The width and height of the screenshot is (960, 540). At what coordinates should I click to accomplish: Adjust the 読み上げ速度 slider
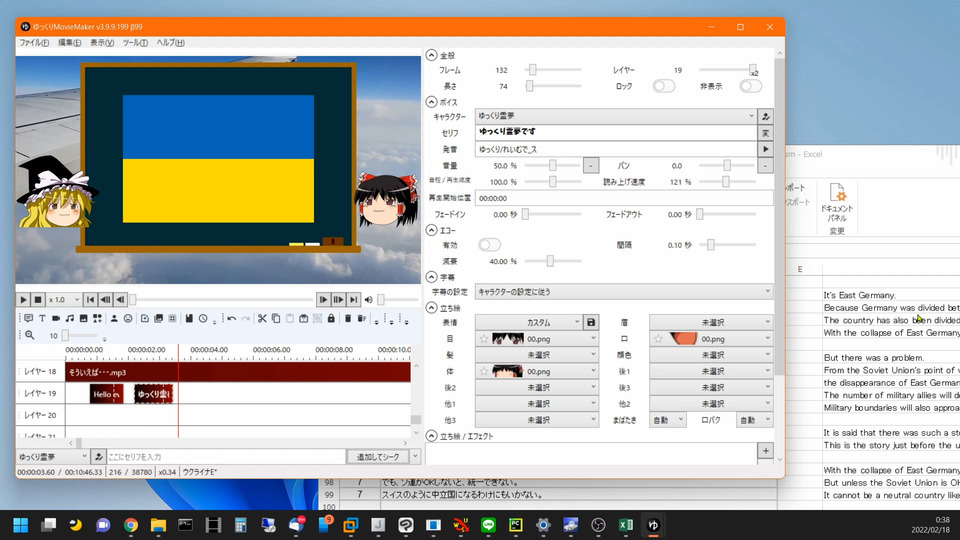point(726,182)
